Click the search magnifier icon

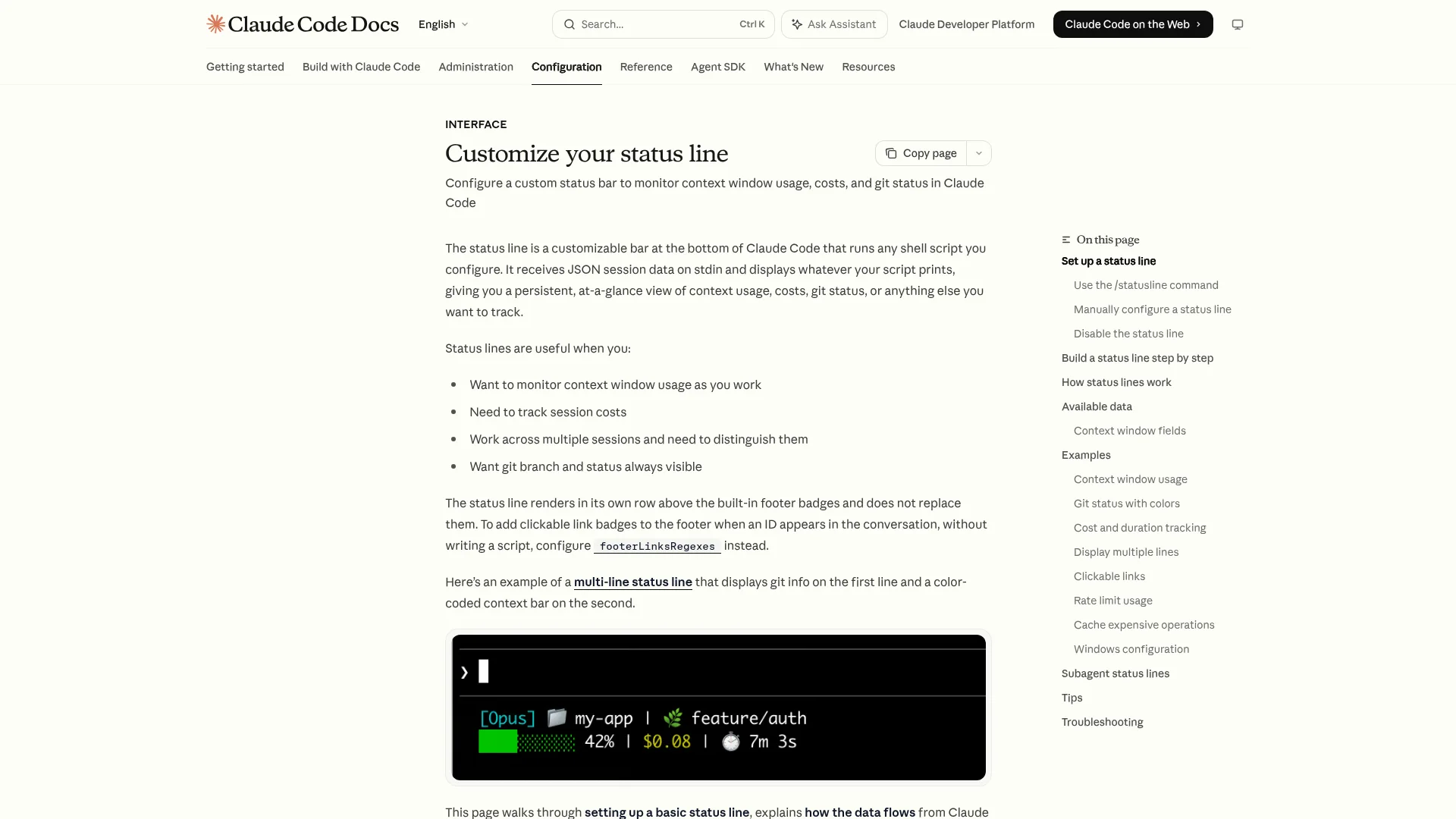tap(570, 24)
